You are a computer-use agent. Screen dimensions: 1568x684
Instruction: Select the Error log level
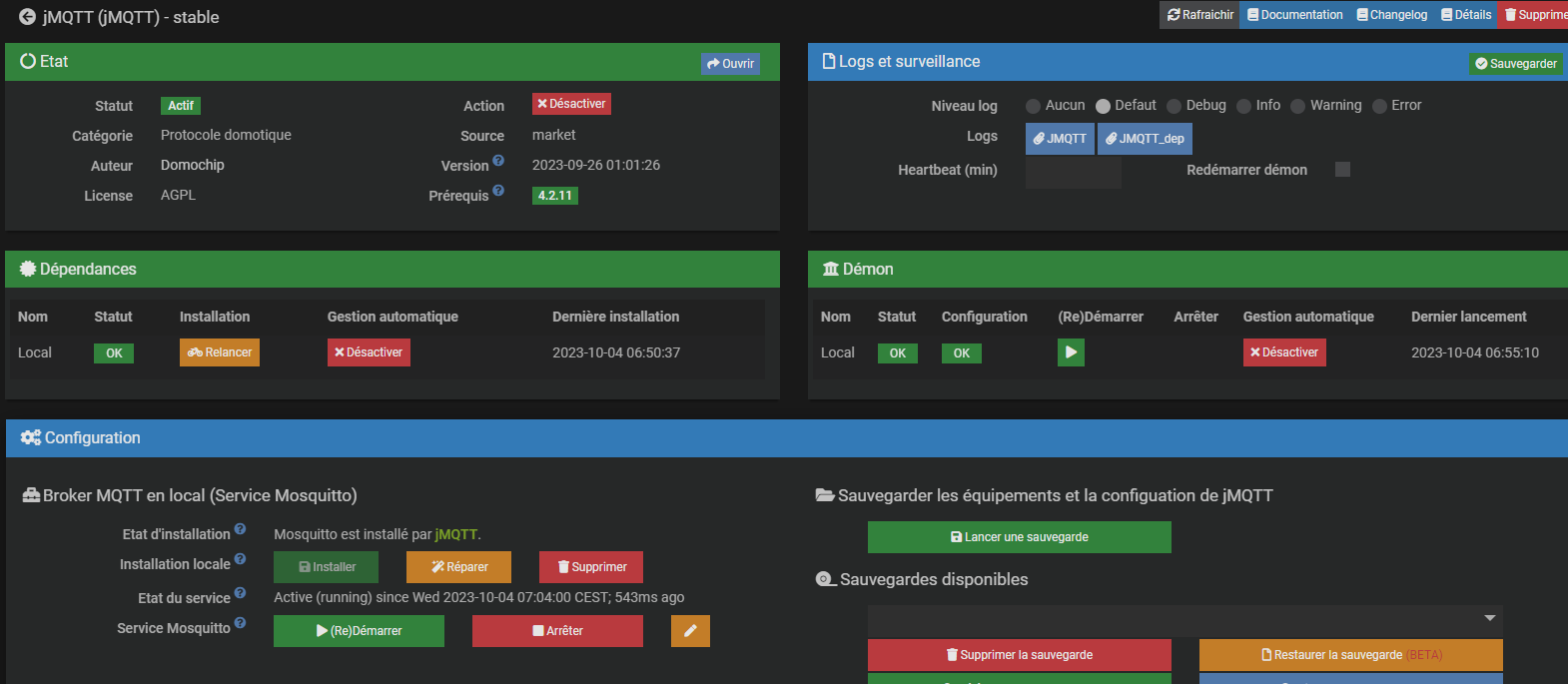pos(1380,106)
